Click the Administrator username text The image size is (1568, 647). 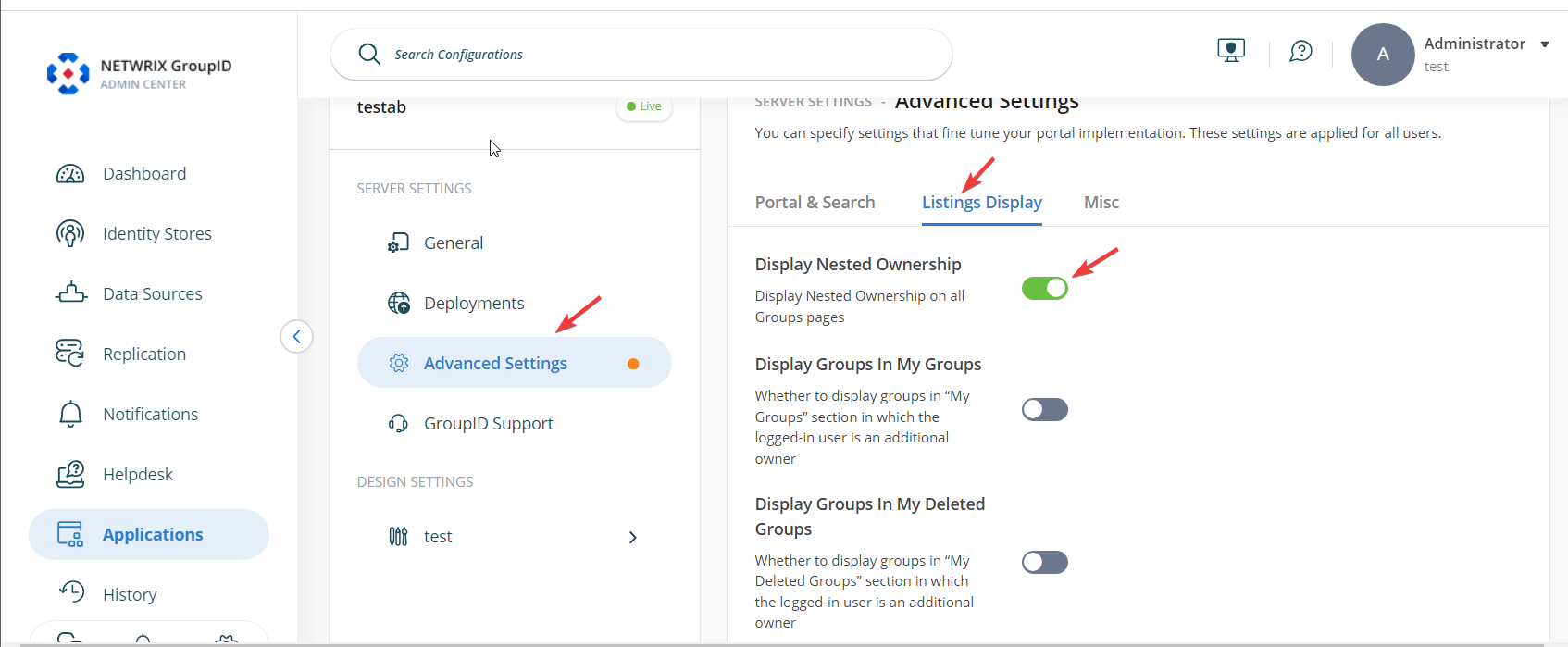point(1475,44)
